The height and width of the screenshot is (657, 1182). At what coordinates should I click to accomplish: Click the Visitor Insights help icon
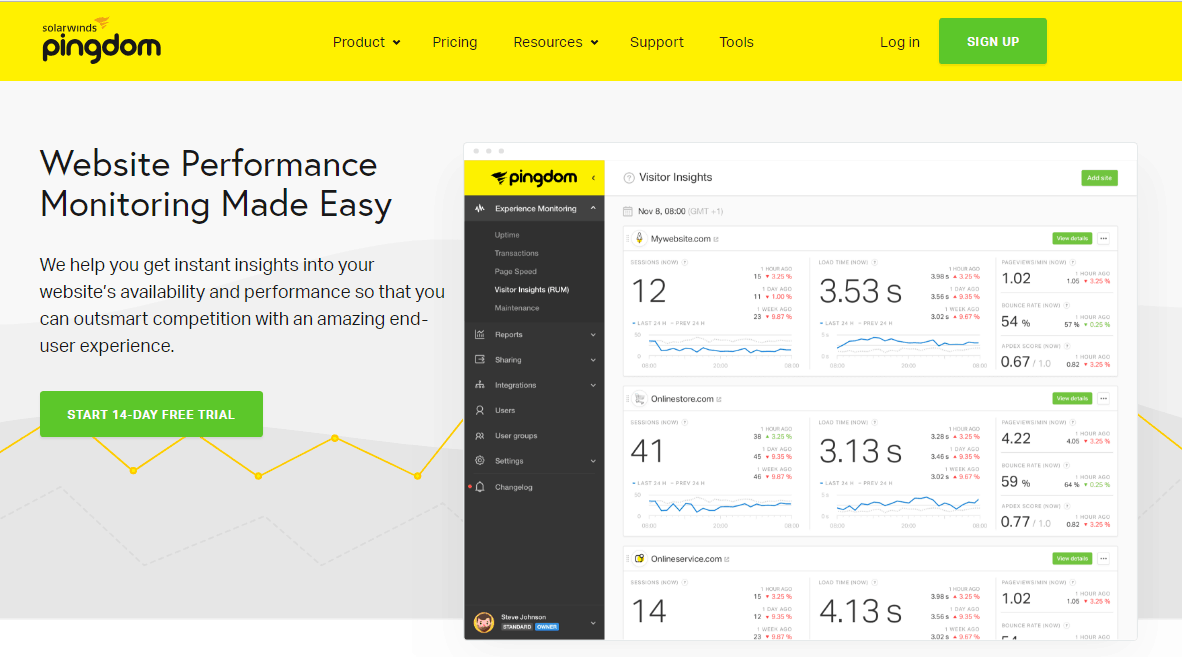(x=629, y=178)
